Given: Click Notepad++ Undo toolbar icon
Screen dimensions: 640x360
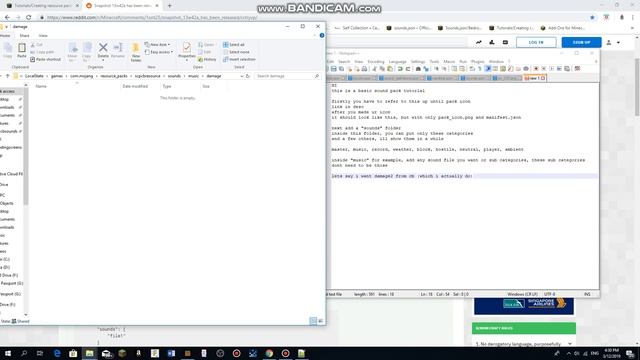Looking at the screenshot, I should point(400,69).
